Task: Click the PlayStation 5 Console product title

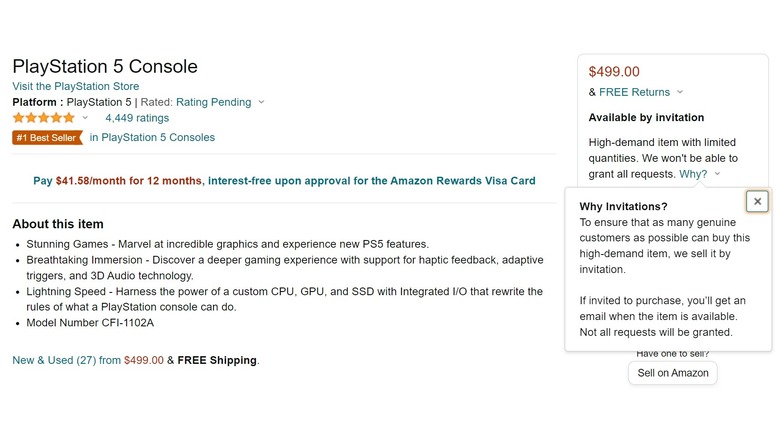Action: [105, 67]
